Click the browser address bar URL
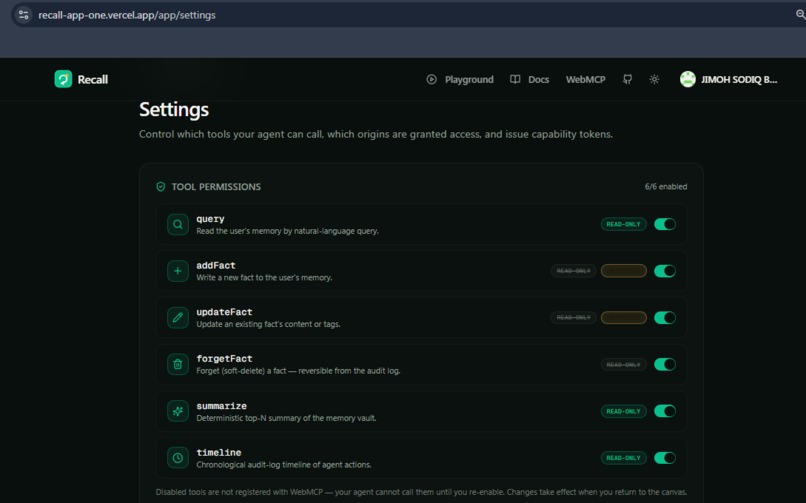Screen dimensions: 806x503 pos(127,15)
